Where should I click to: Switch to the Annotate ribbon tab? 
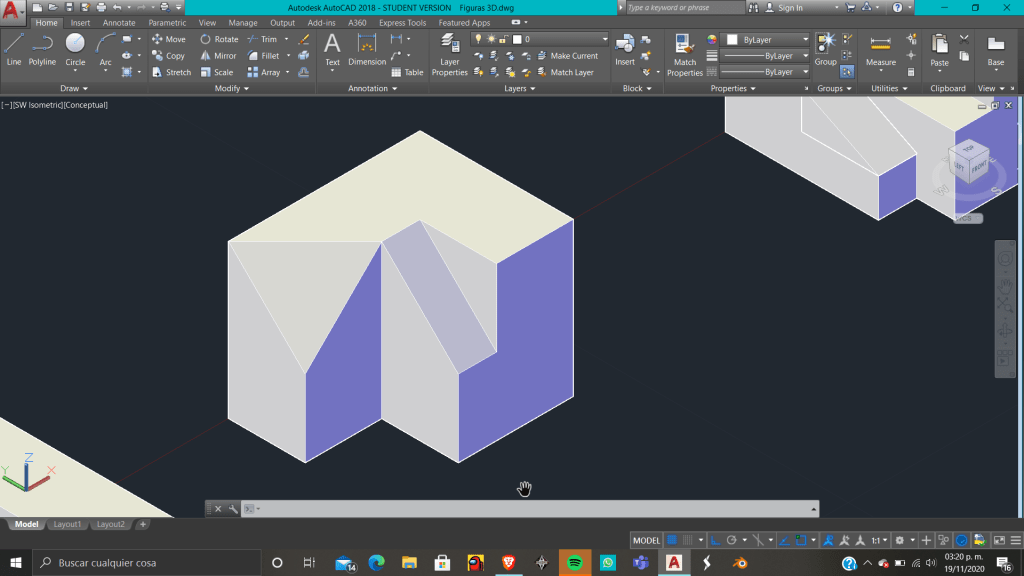[119, 23]
